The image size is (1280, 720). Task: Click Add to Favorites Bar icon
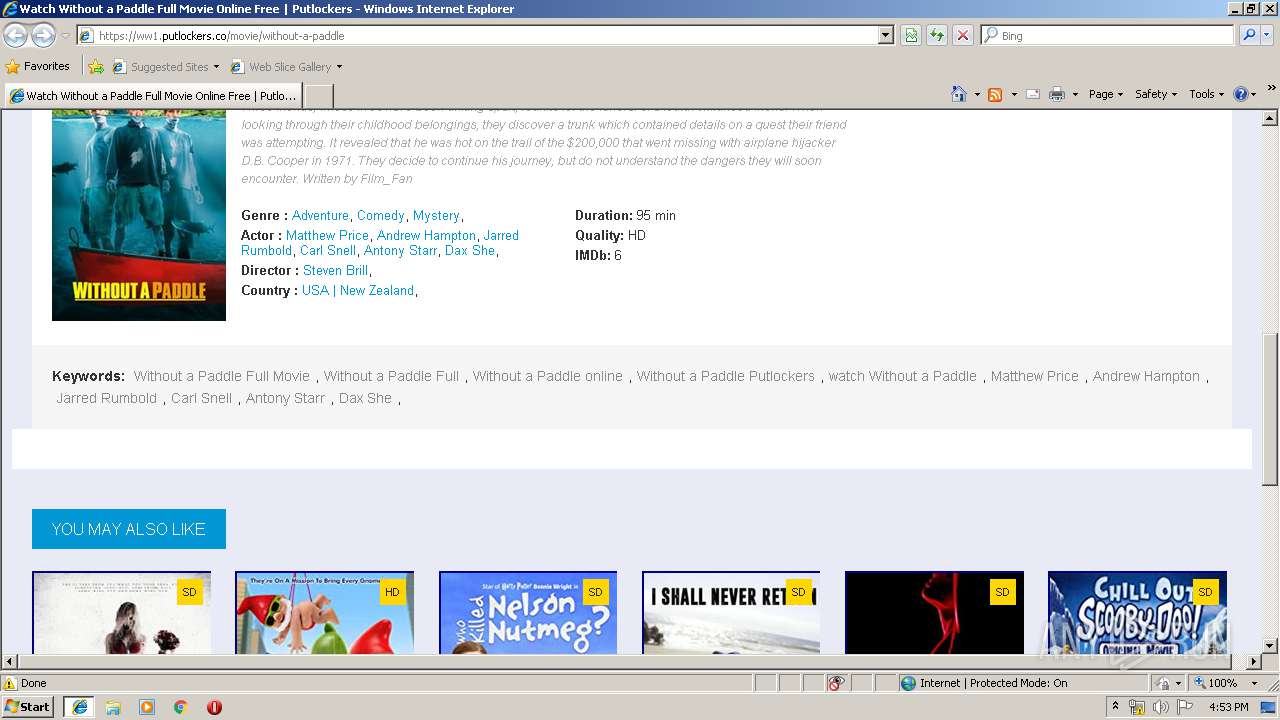point(96,67)
